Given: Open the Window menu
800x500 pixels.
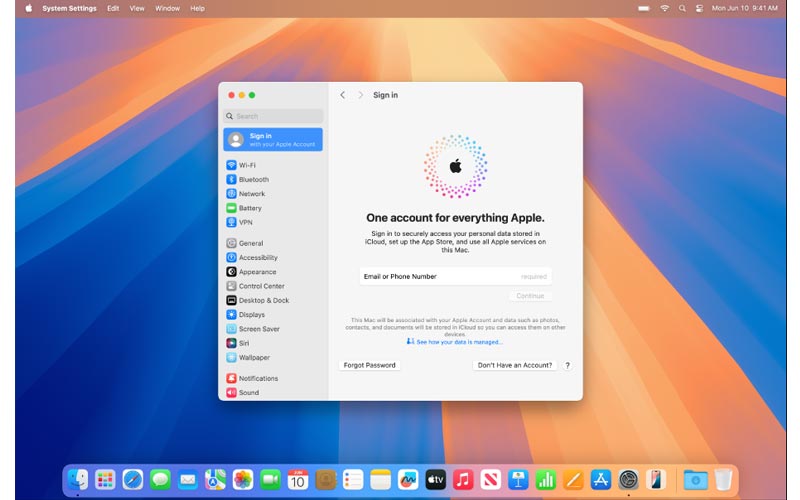Looking at the screenshot, I should (x=167, y=8).
